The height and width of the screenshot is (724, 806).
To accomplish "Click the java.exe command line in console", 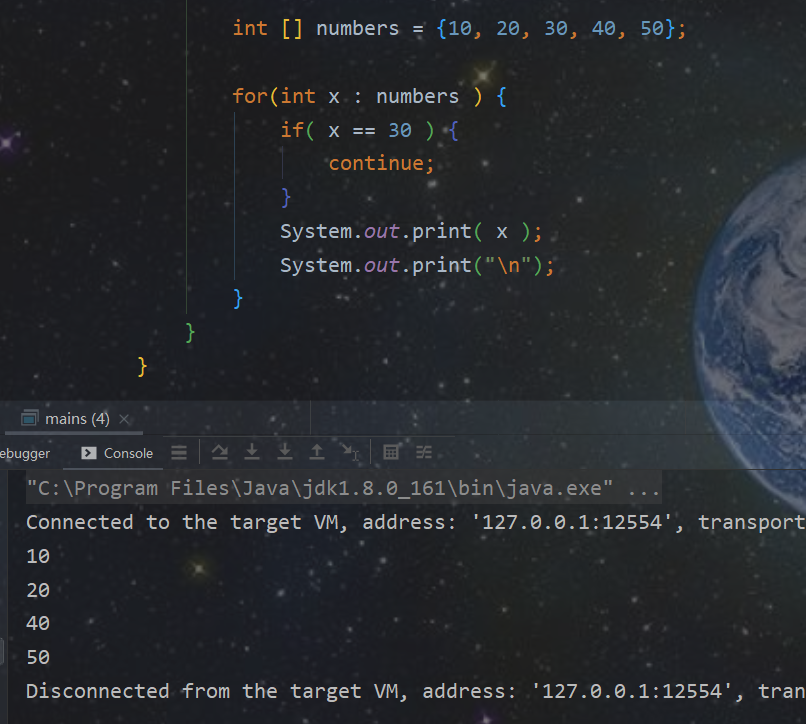I will coord(343,488).
